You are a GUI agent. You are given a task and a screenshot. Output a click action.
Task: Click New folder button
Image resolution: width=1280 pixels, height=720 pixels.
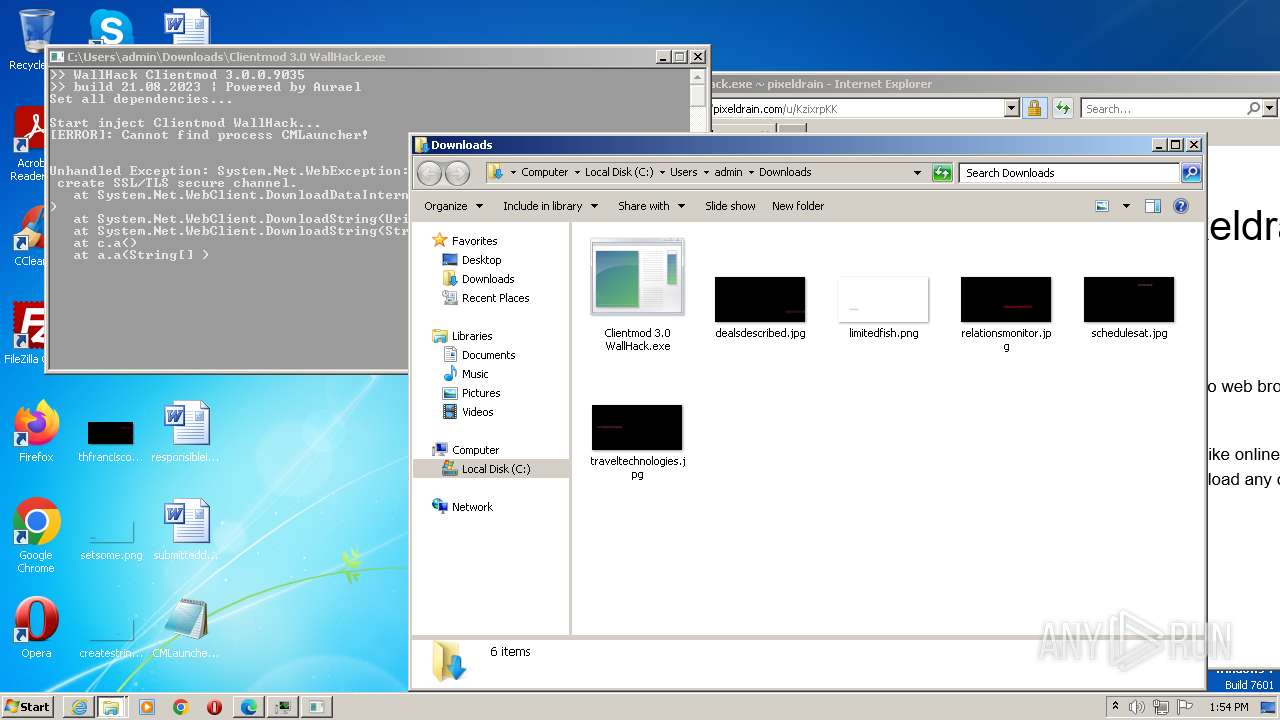point(798,206)
